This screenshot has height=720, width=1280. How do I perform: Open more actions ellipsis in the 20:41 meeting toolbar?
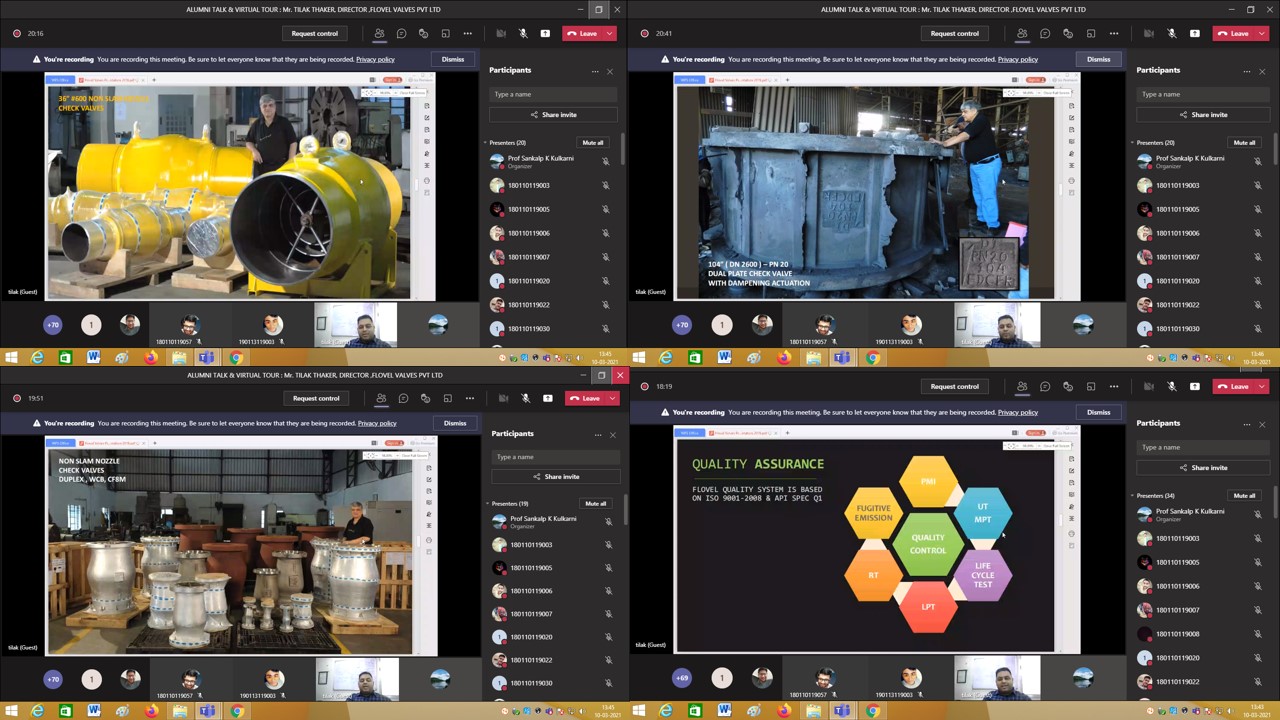click(1113, 33)
